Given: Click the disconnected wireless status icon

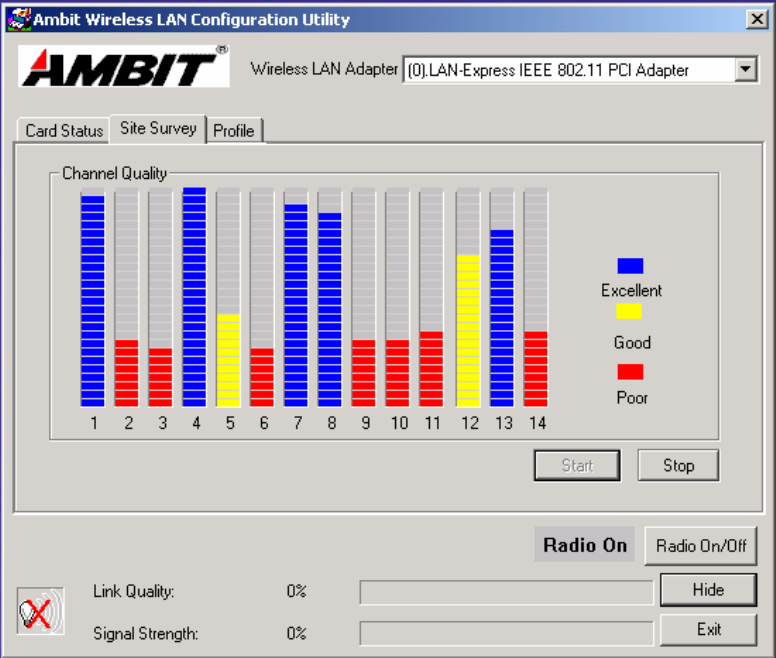Looking at the screenshot, I should pyautogui.click(x=41, y=611).
